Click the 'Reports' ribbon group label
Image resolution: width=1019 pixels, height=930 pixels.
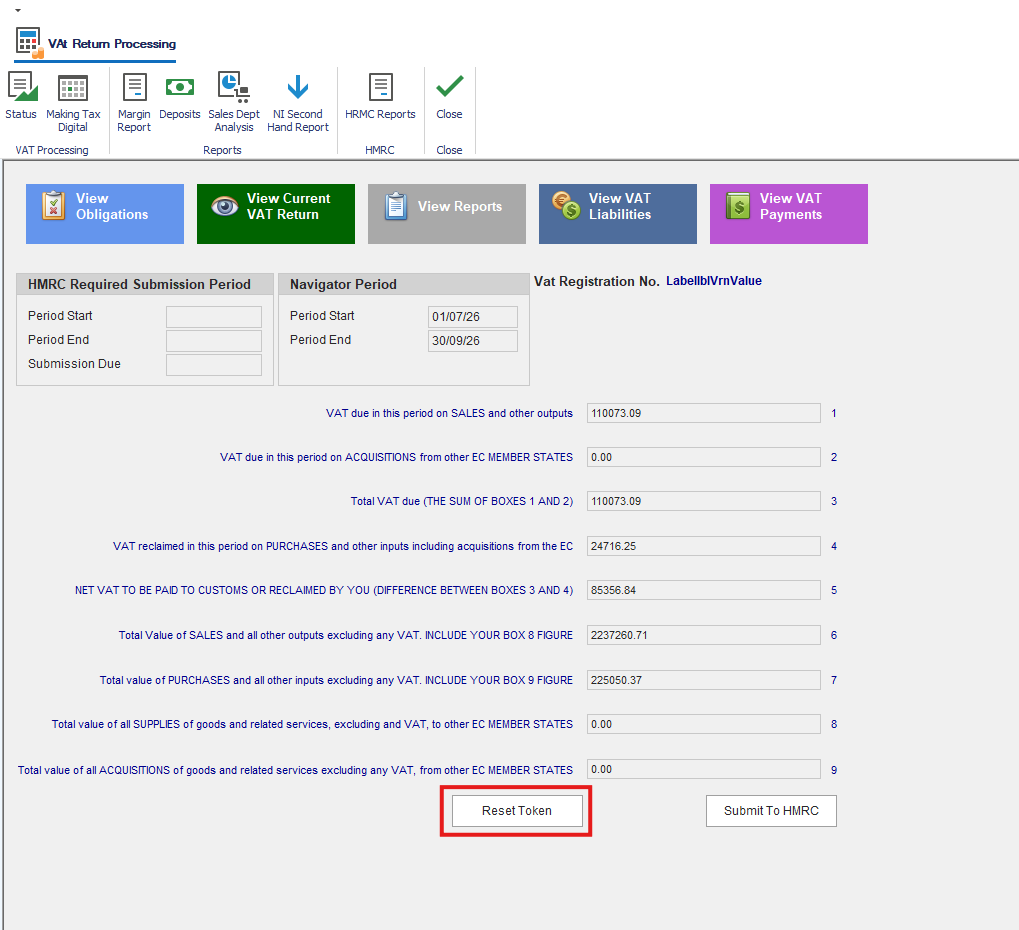(x=222, y=150)
